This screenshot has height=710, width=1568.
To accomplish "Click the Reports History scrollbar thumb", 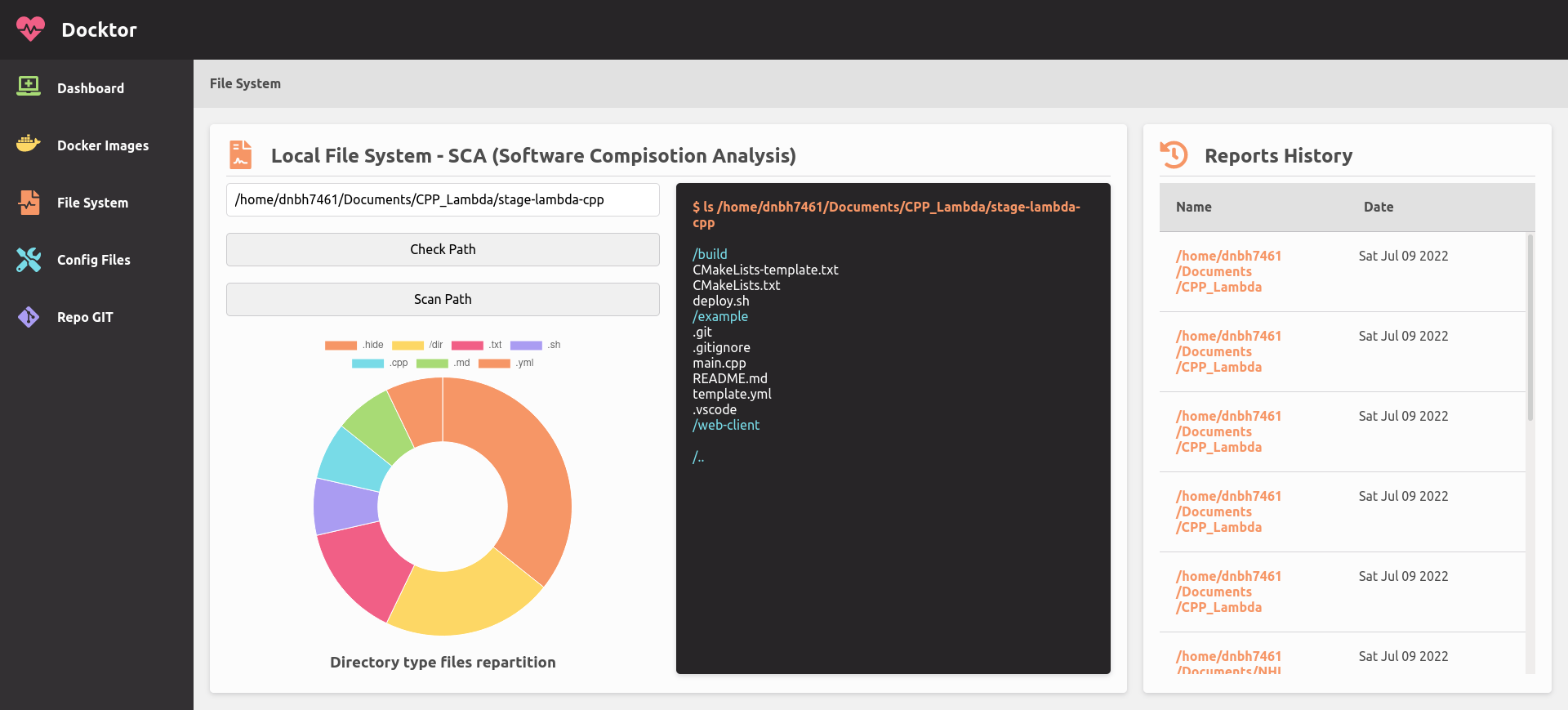I will tap(1530, 328).
